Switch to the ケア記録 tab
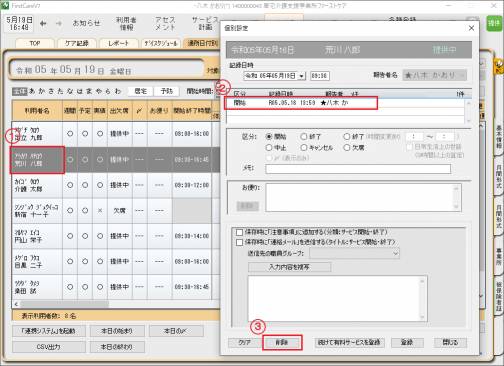 (77, 43)
